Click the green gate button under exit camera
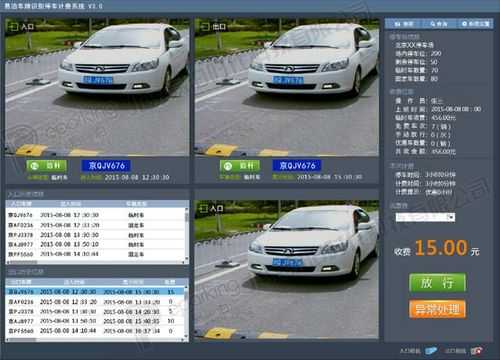The image size is (500, 360). [x=240, y=166]
